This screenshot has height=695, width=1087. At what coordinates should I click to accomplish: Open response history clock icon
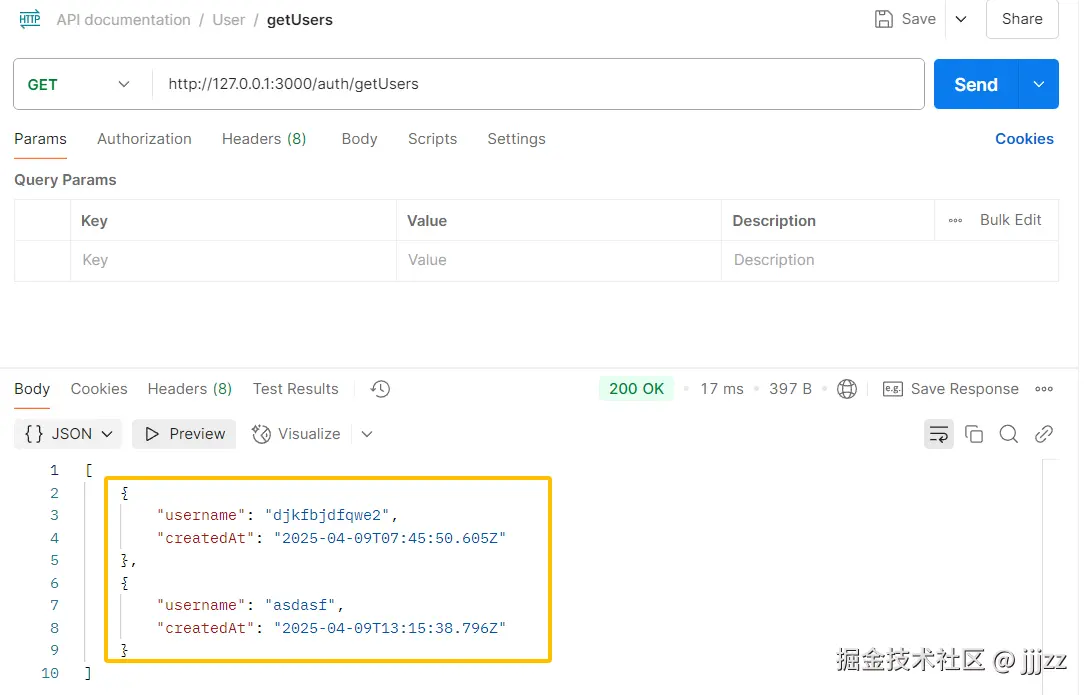(380, 389)
